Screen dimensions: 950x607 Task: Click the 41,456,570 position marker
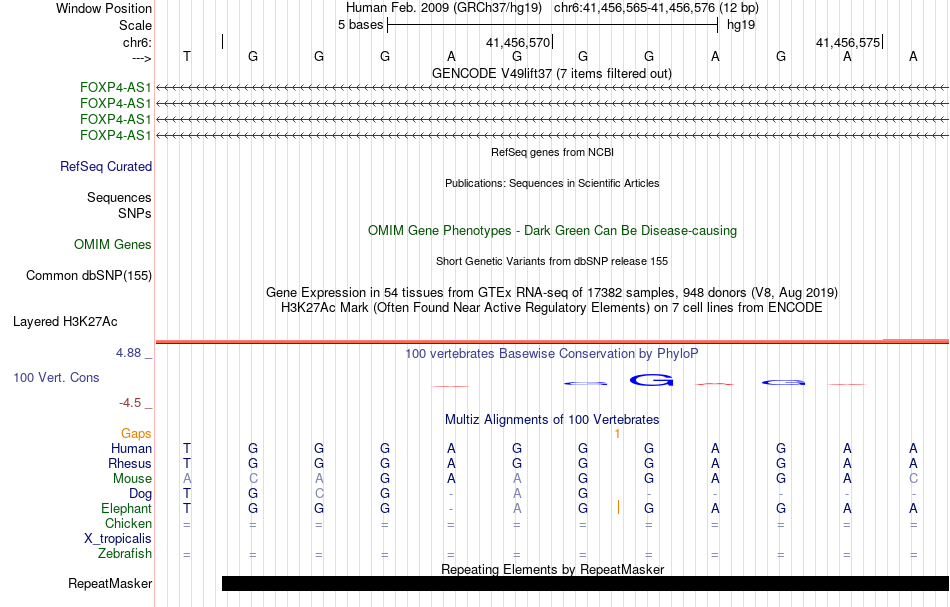pyautogui.click(x=518, y=42)
